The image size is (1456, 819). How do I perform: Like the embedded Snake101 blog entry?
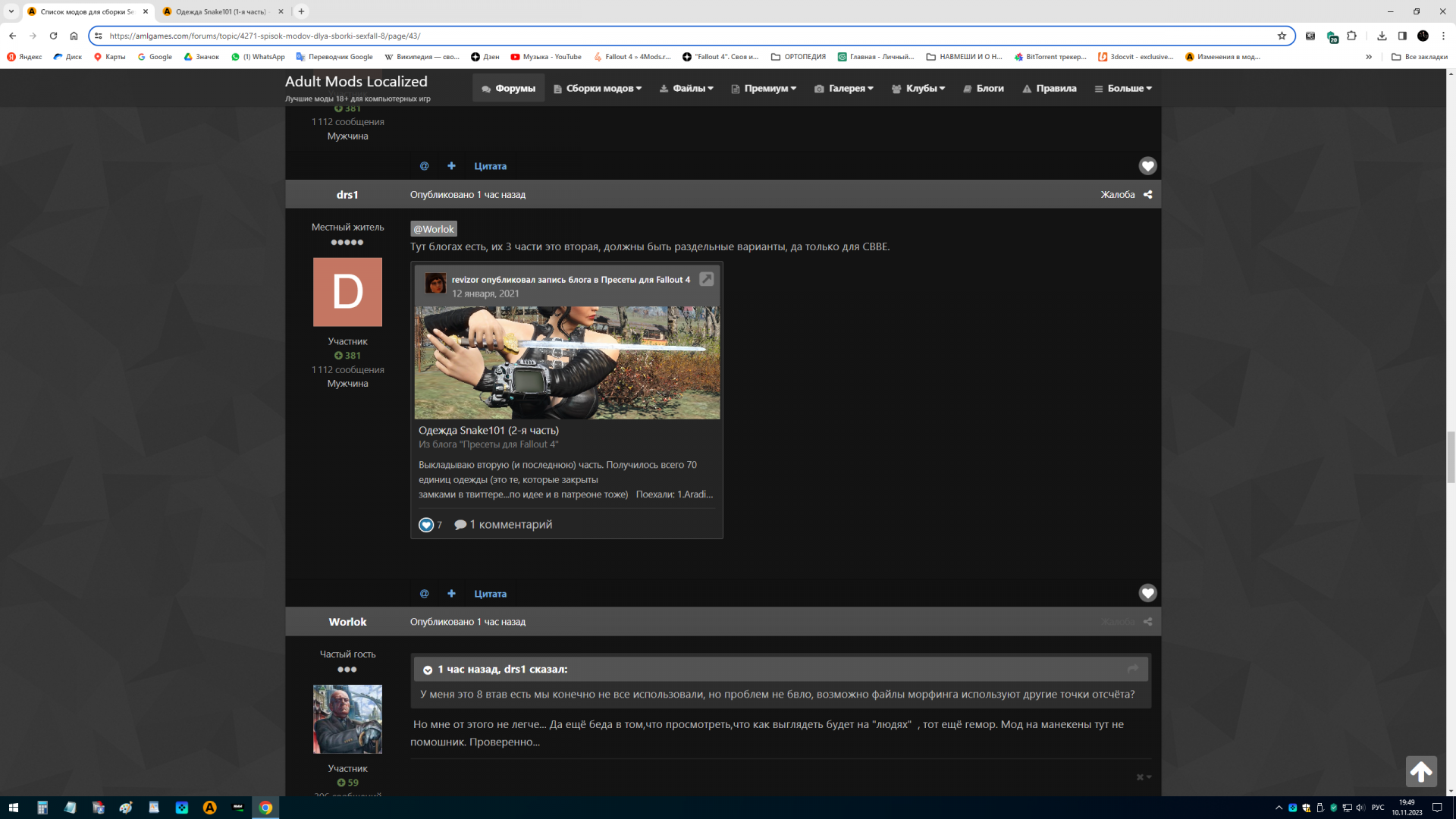click(x=426, y=525)
